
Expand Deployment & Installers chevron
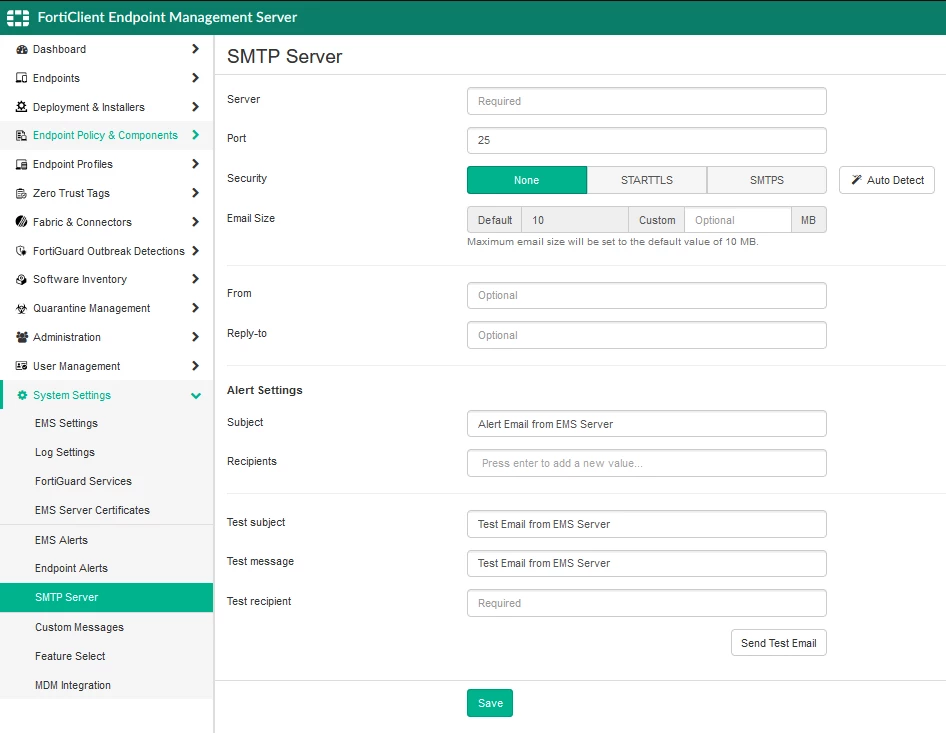tap(195, 107)
